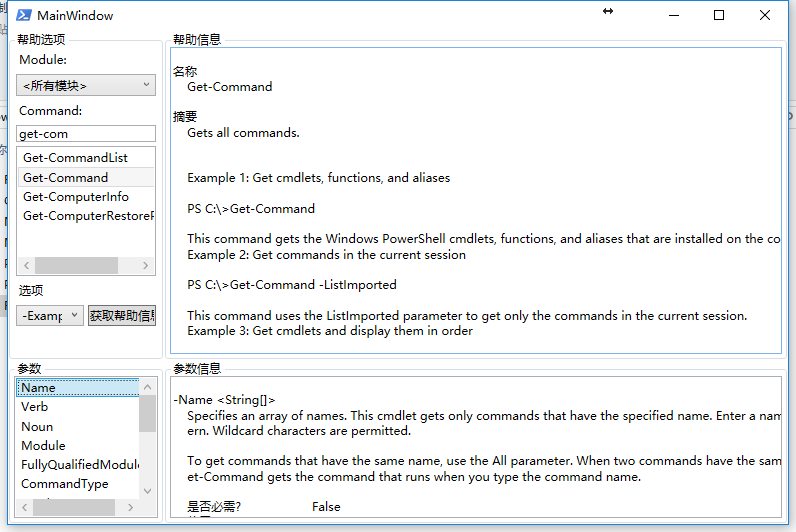
Task: Close the MainWindow
Action: pyautogui.click(x=765, y=15)
